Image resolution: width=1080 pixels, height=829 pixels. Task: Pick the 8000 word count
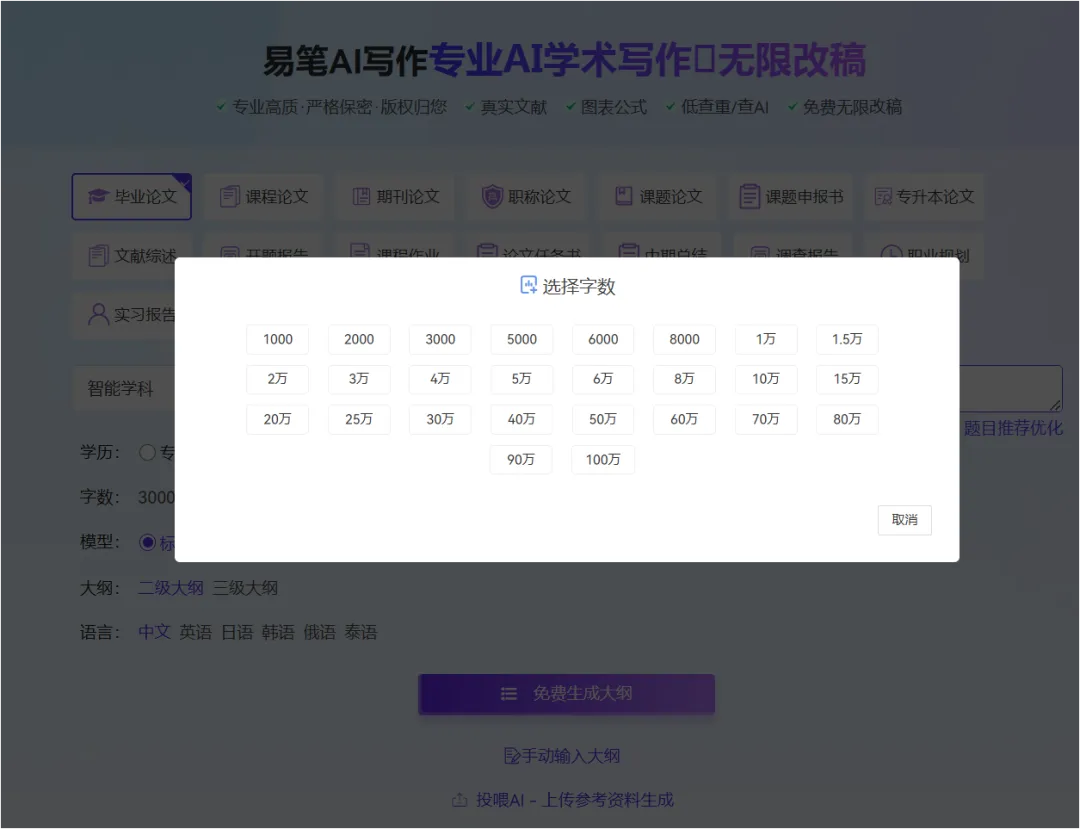pos(684,339)
